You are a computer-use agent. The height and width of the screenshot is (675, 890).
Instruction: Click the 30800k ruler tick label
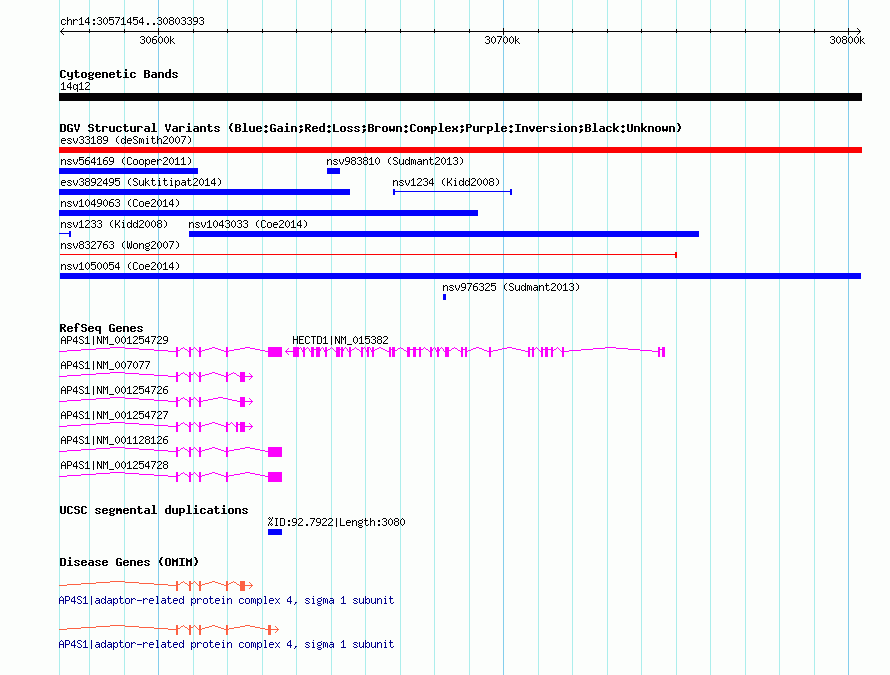tap(847, 40)
